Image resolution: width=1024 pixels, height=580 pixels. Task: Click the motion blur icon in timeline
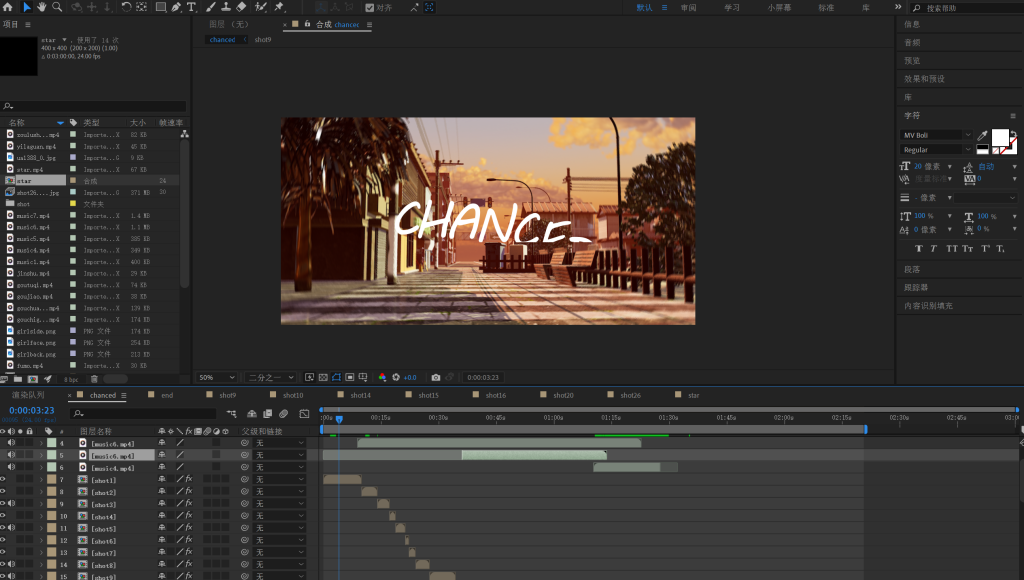point(283,413)
